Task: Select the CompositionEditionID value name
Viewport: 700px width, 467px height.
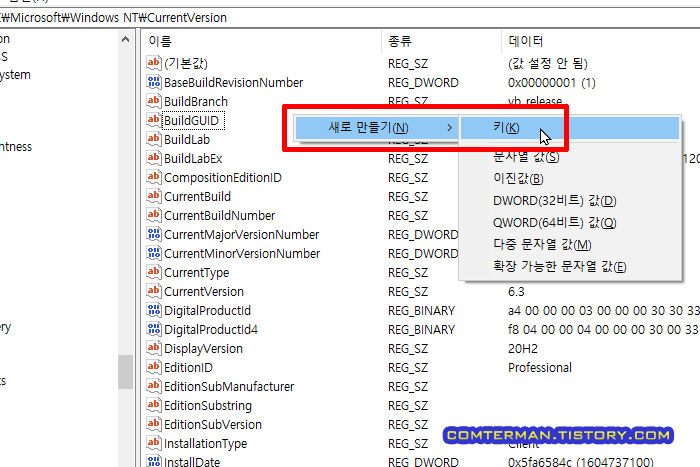Action: 223,177
